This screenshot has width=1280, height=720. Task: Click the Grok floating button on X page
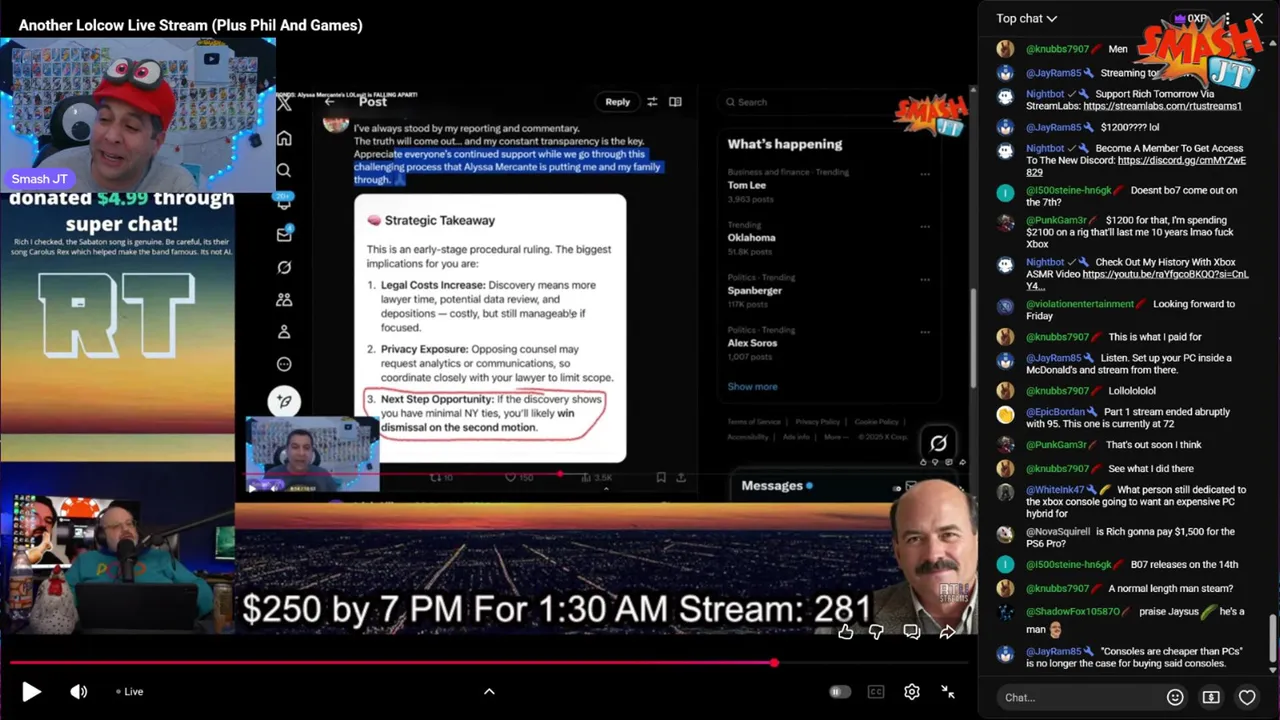(x=938, y=443)
